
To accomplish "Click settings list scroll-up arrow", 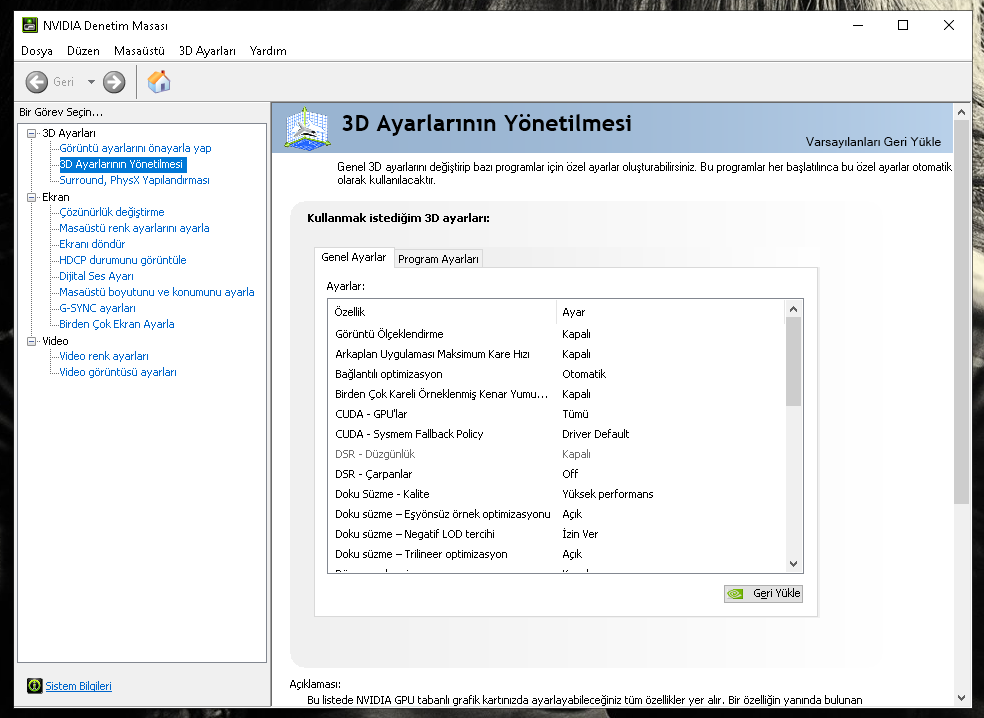I will click(793, 309).
